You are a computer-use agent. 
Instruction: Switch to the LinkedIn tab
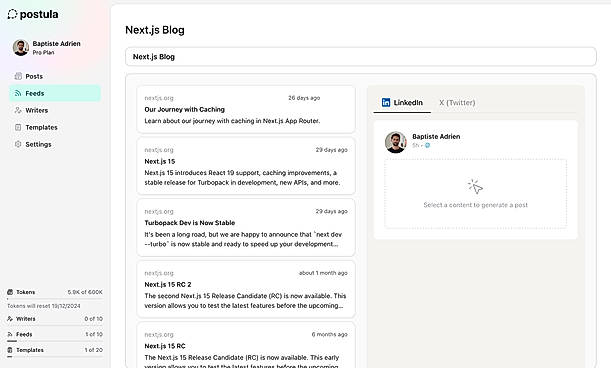402,103
